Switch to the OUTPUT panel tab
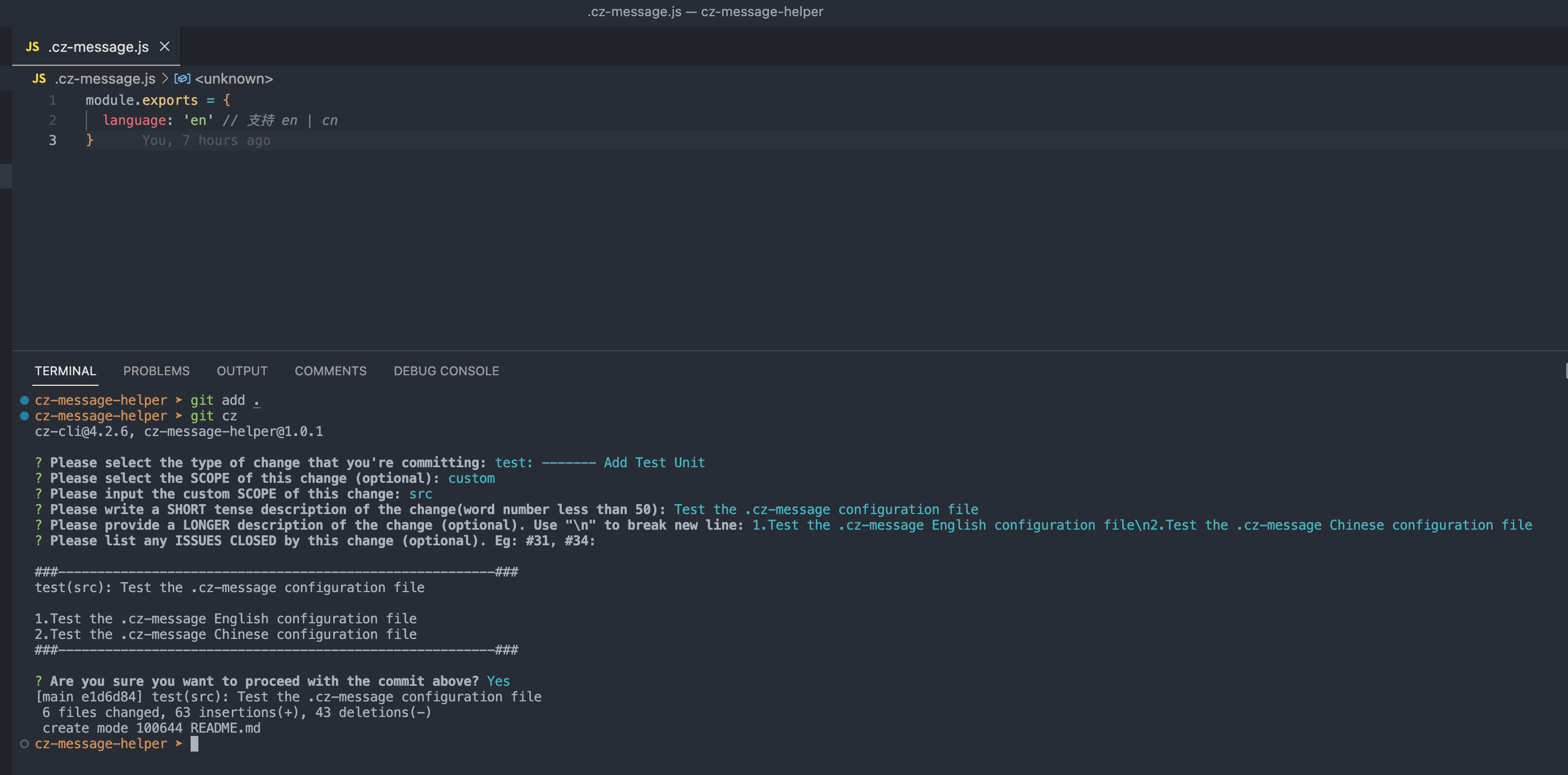Viewport: 1568px width, 775px height. point(242,371)
